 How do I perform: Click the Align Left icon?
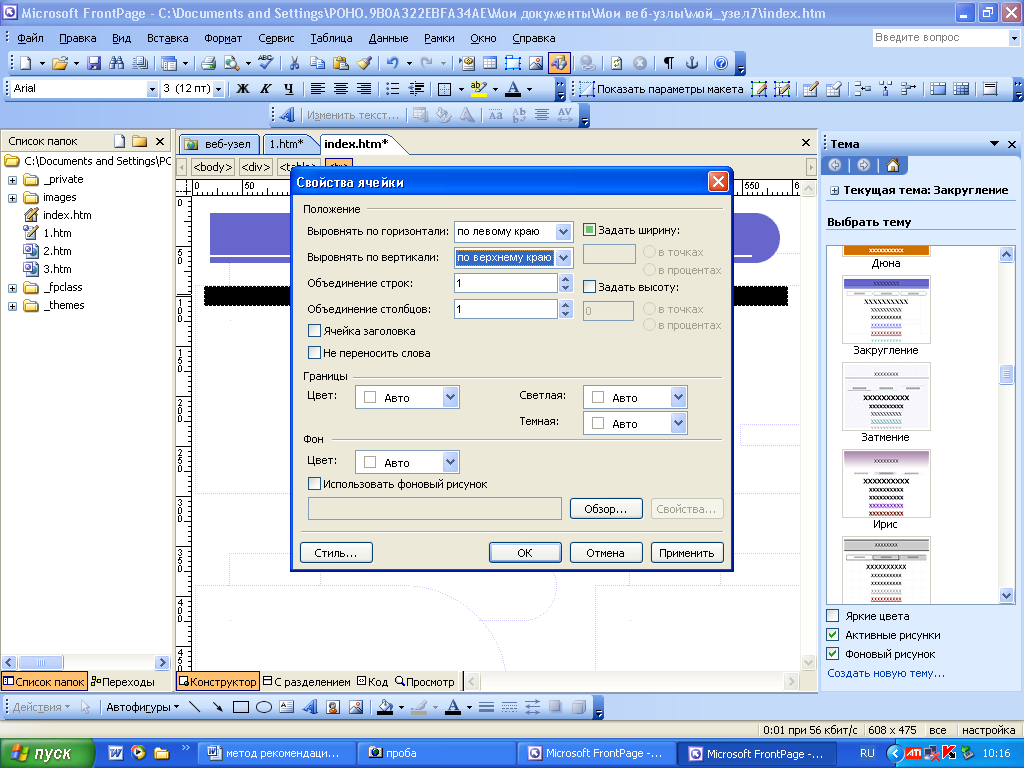point(317,89)
